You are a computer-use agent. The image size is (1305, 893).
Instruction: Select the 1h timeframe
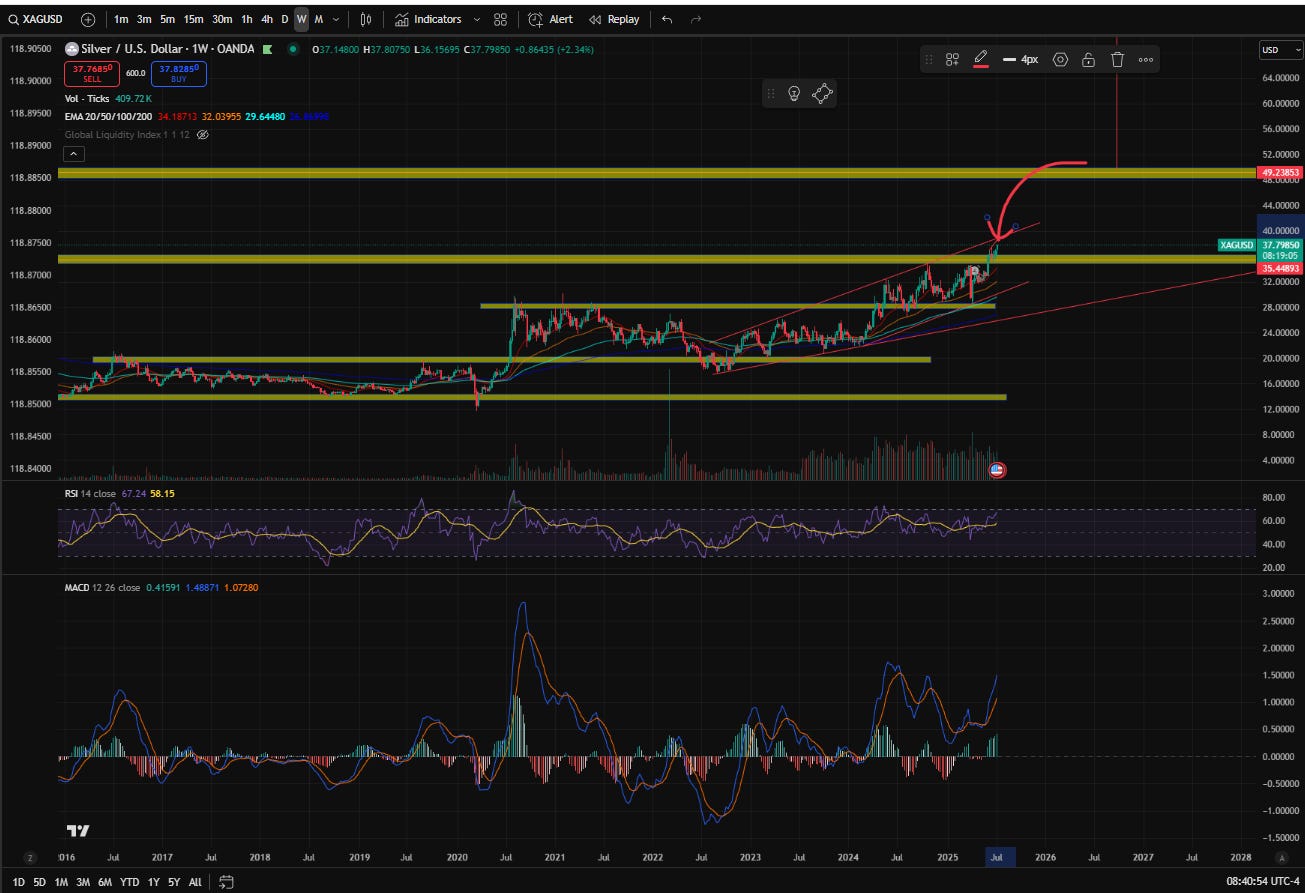point(247,19)
